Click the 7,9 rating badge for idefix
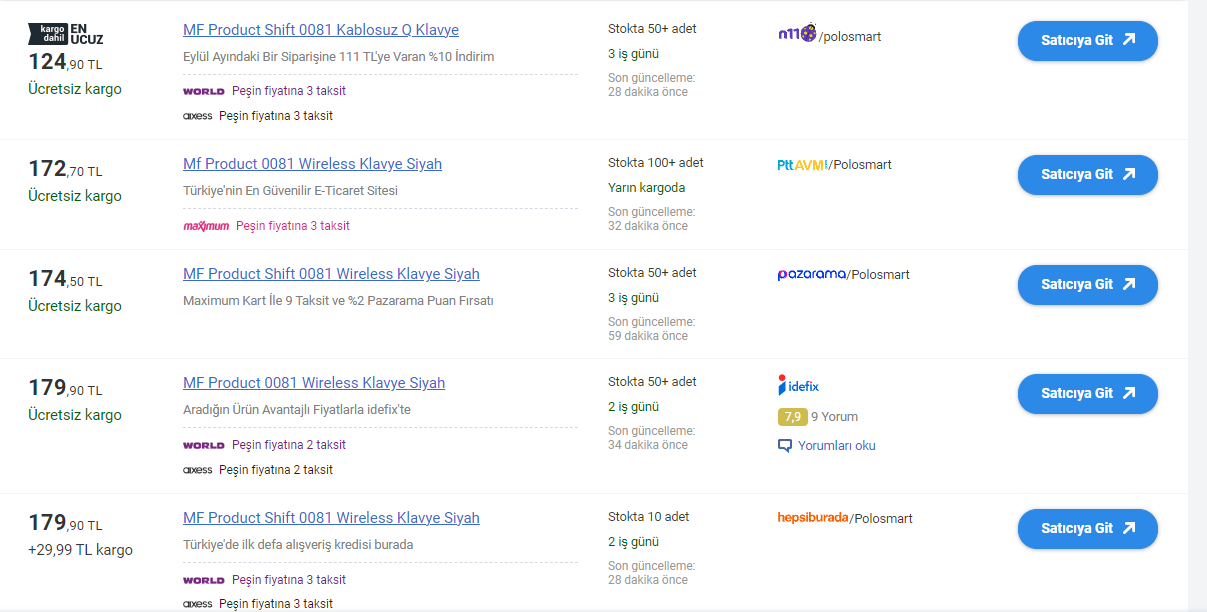The width and height of the screenshot is (1207, 612). pos(792,417)
